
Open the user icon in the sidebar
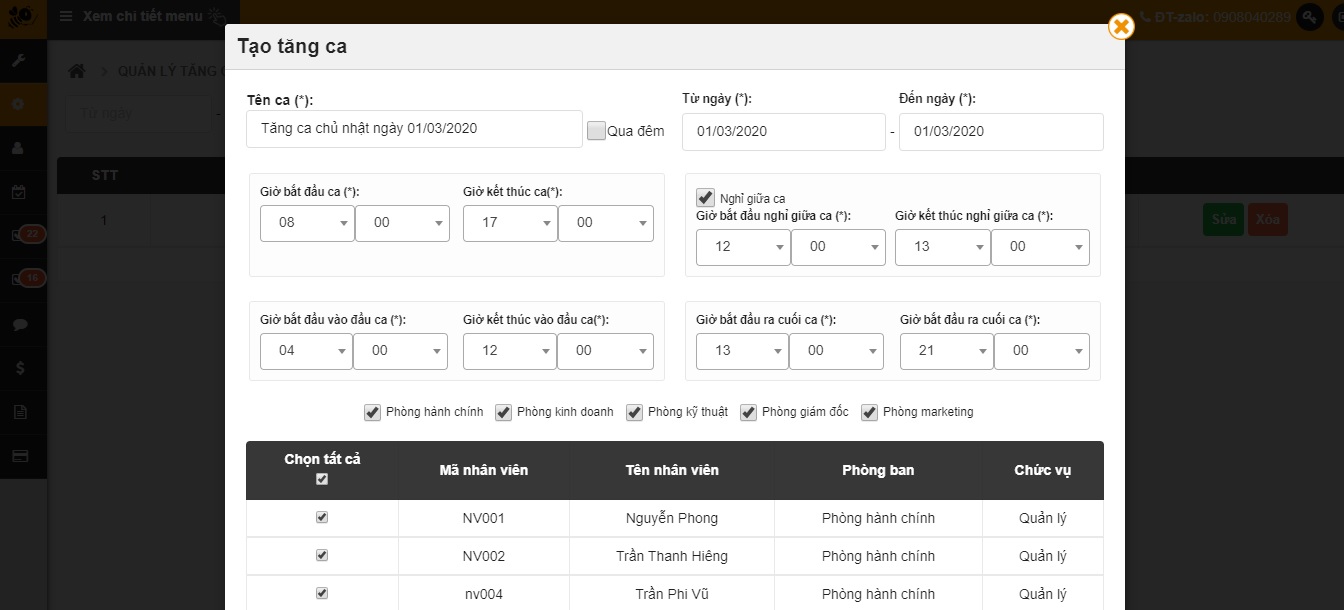(x=18, y=147)
